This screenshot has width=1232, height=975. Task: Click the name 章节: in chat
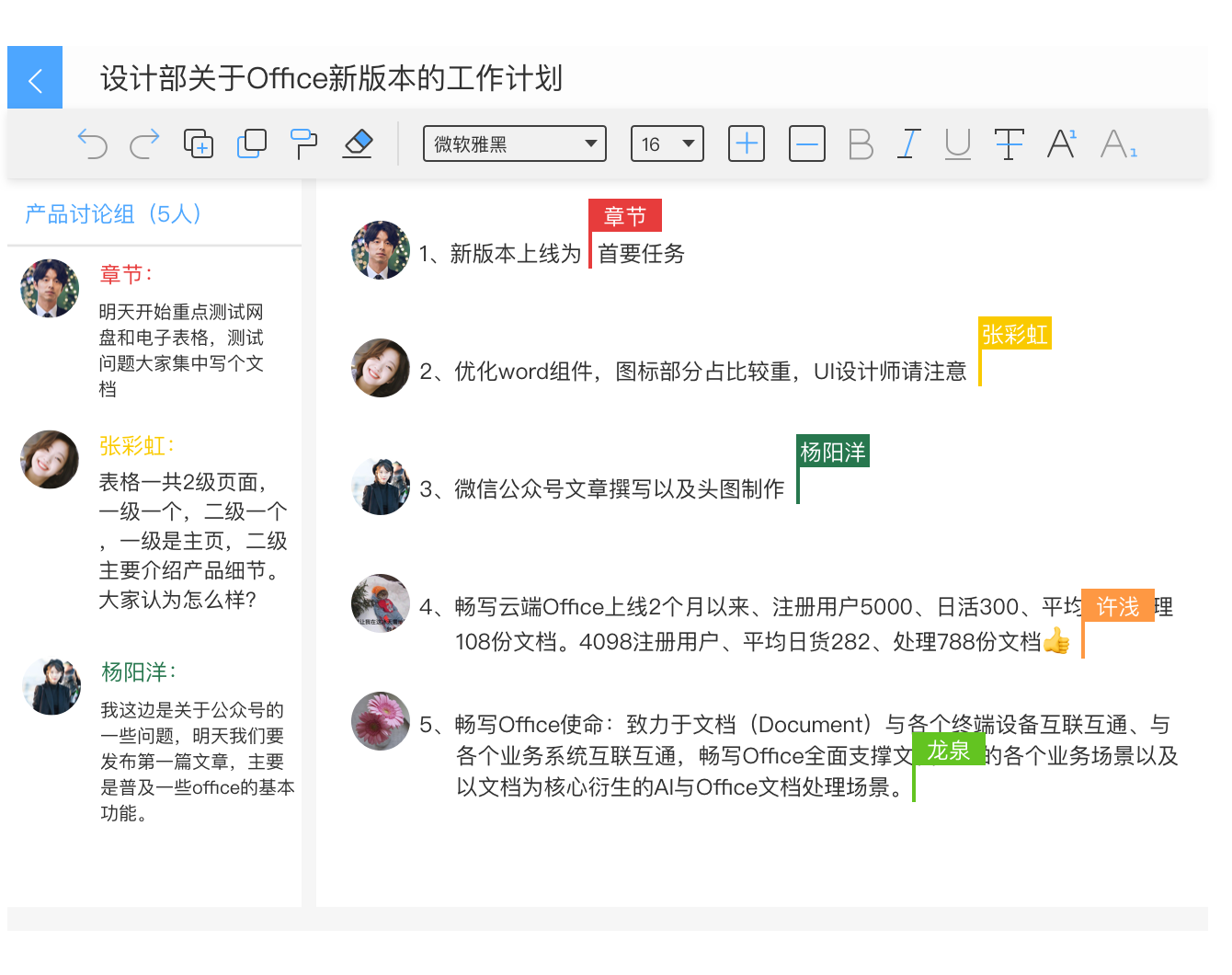(x=126, y=274)
